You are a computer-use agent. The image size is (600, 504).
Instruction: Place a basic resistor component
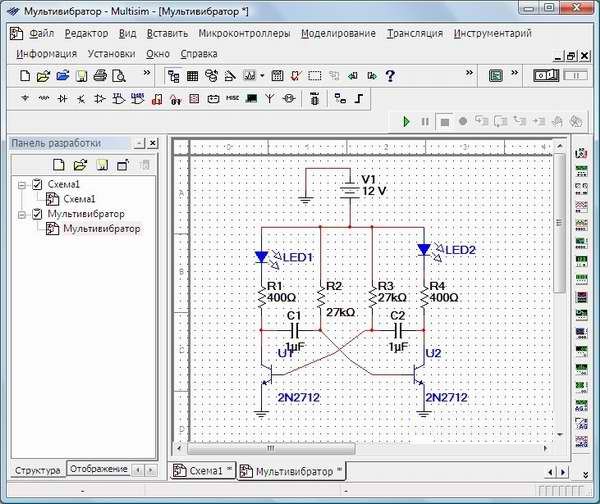coord(44,99)
